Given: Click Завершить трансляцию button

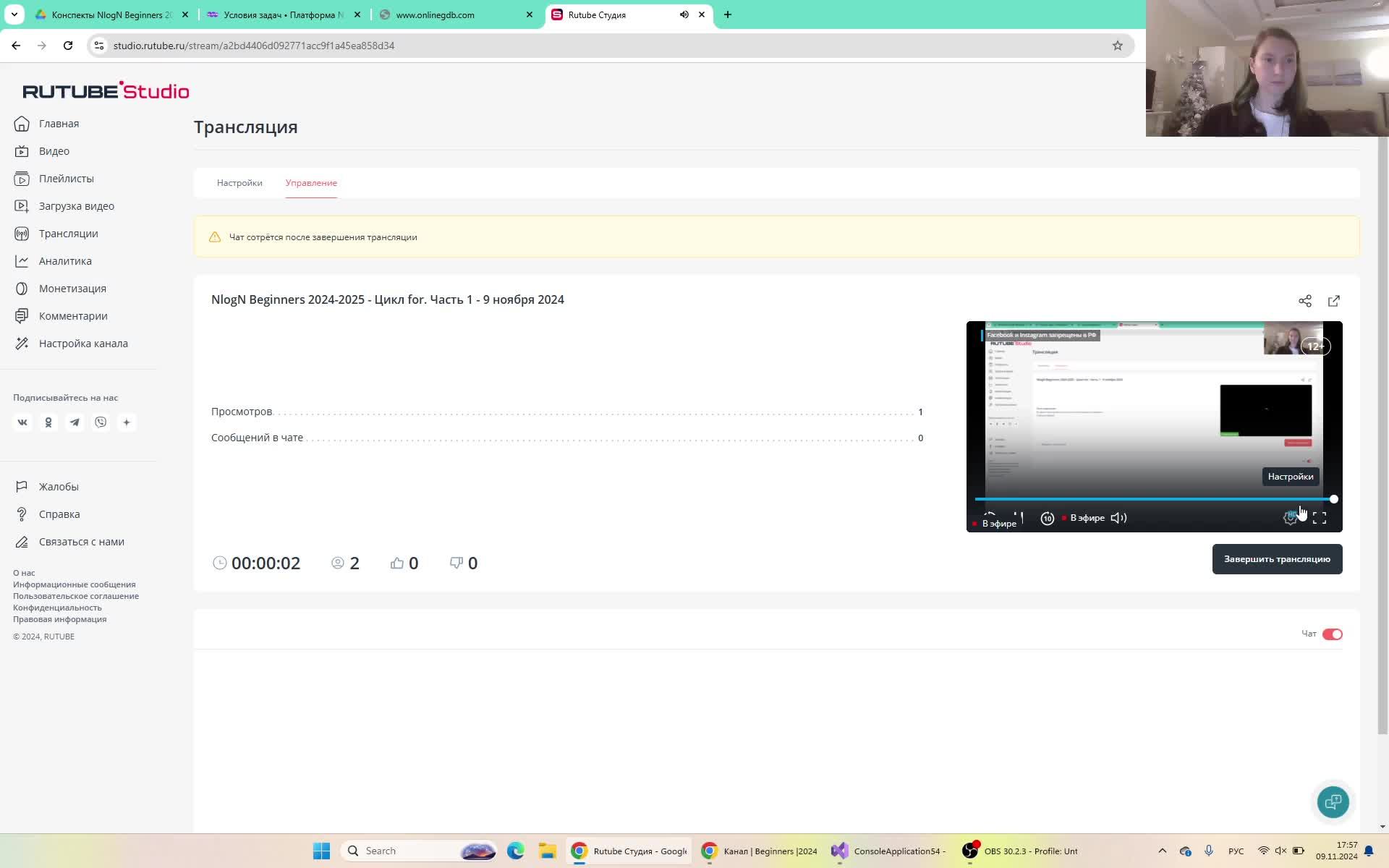Looking at the screenshot, I should (1276, 559).
